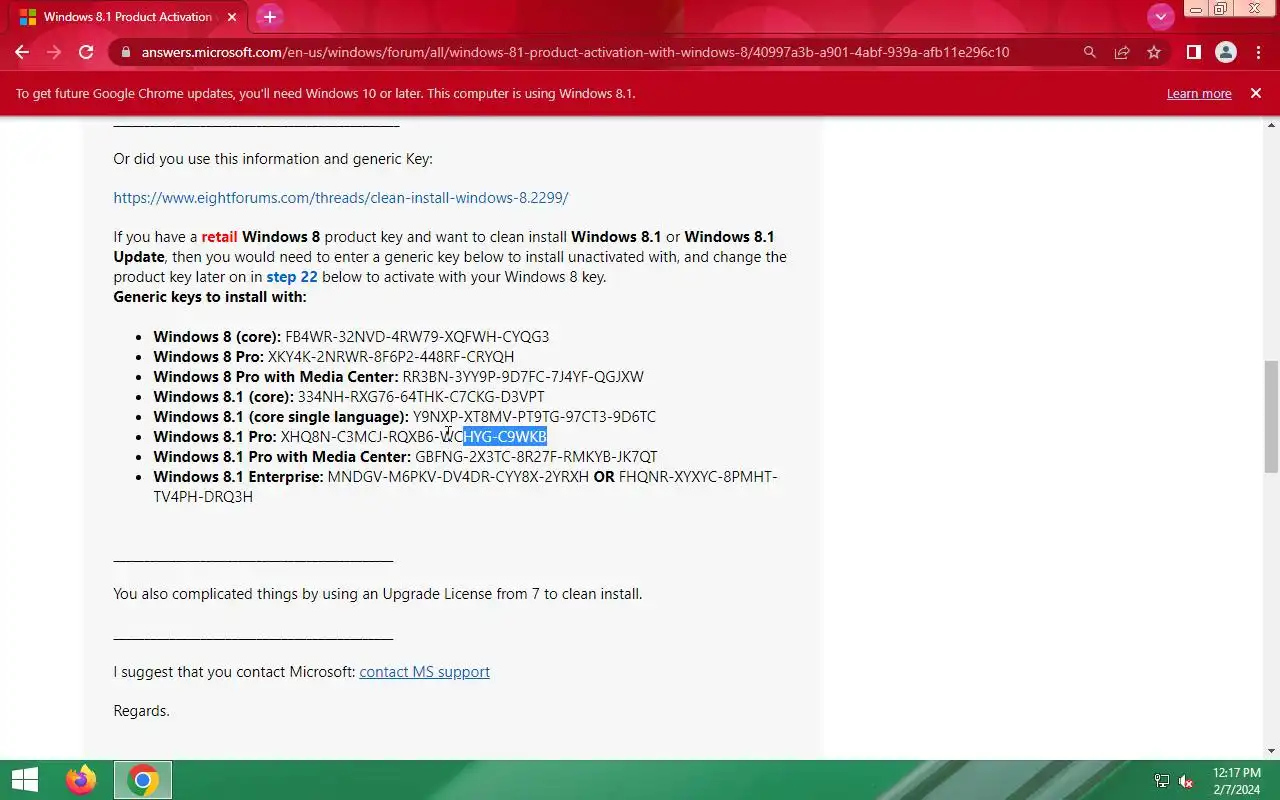Viewport: 1280px width, 800px height.
Task: Open Learn more link in warning bar
Action: pos(1199,93)
